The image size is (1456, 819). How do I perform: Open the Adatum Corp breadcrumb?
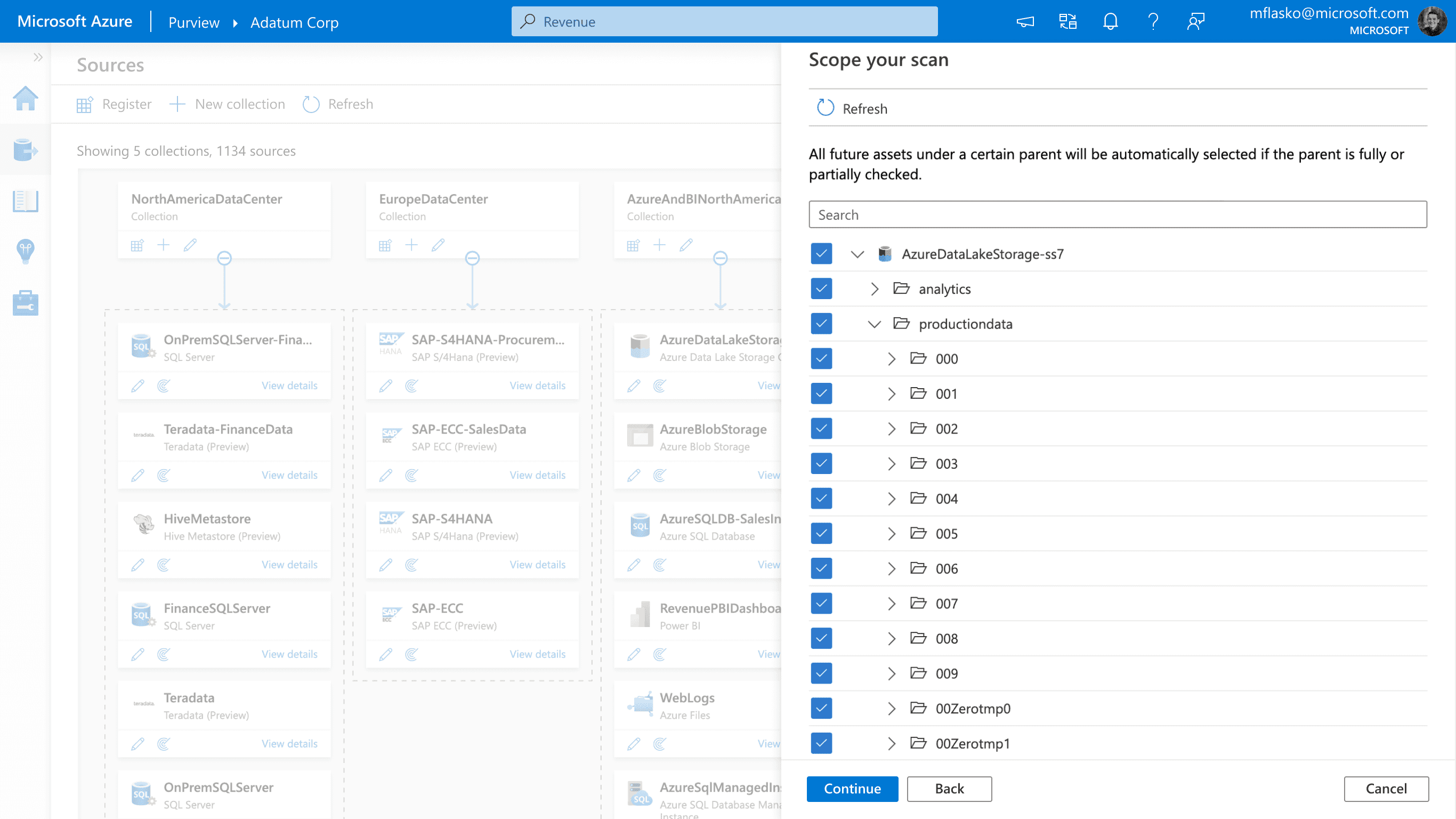295,22
